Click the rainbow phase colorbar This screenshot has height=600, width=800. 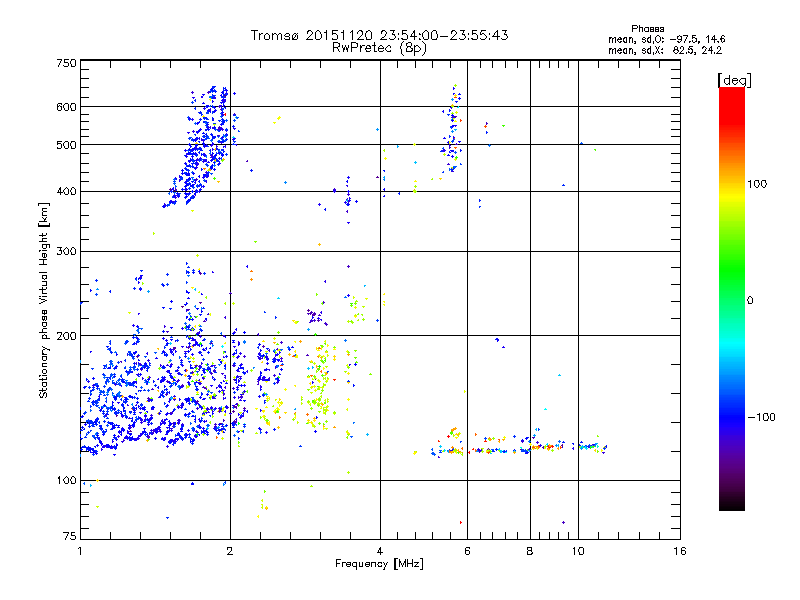click(732, 298)
